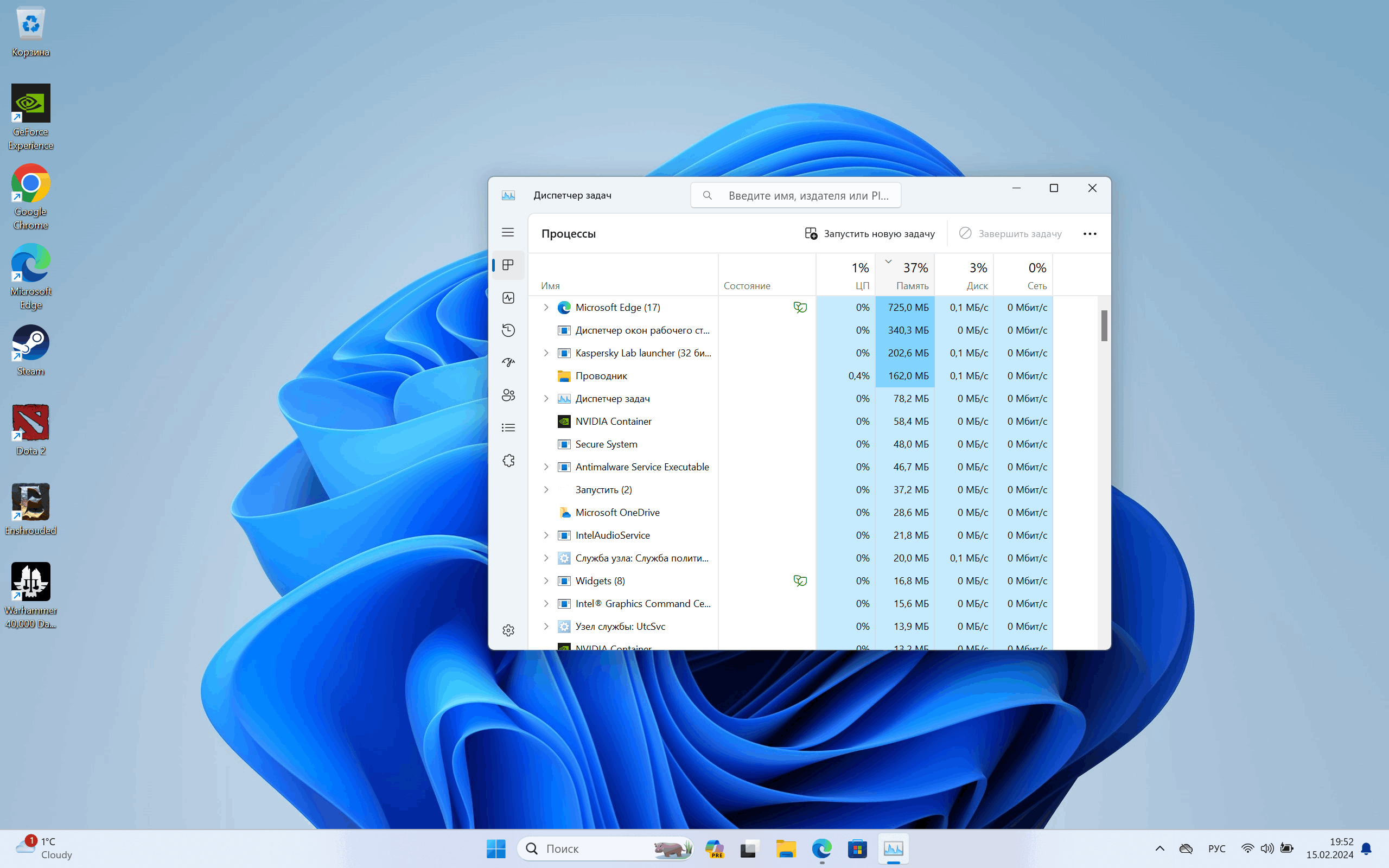
Task: Open Dota 2 desktop shortcut
Action: [30, 430]
